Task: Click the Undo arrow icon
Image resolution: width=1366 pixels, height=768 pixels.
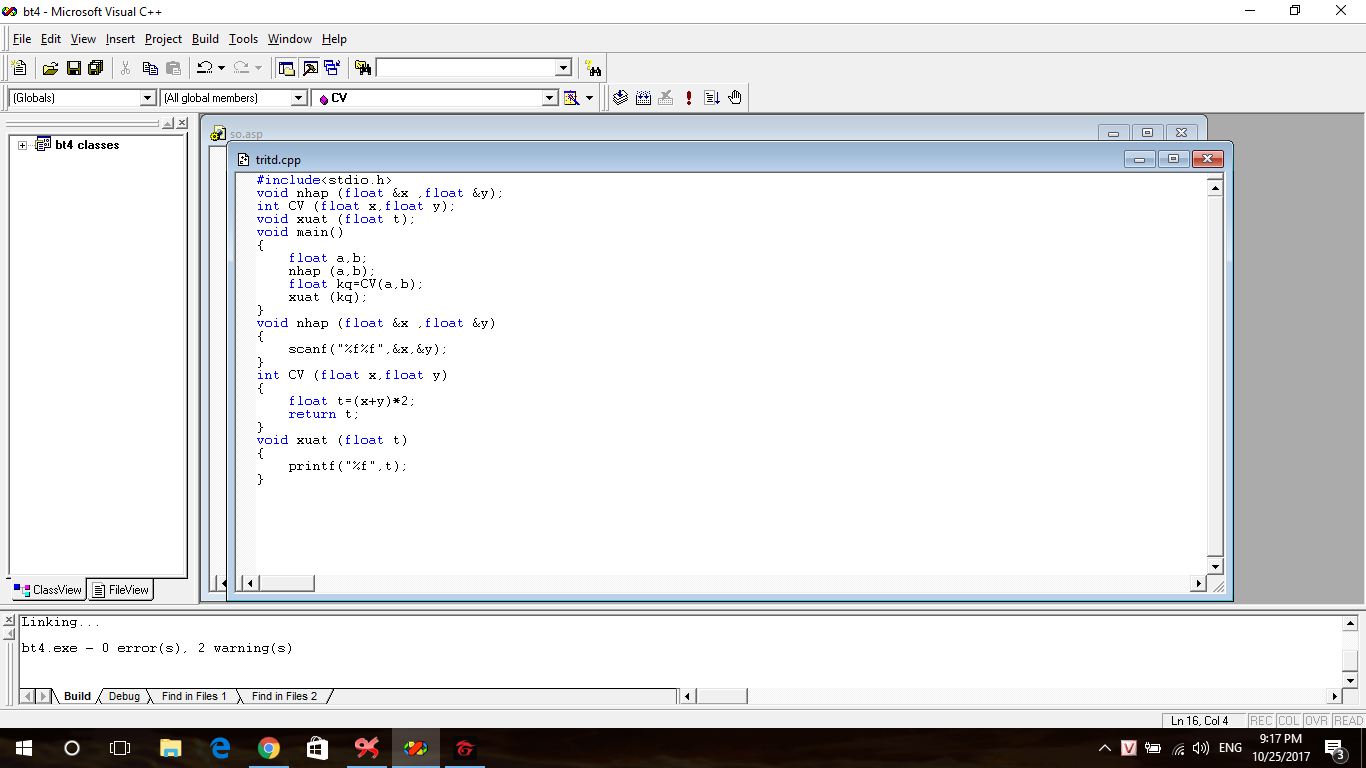Action: 204,68
